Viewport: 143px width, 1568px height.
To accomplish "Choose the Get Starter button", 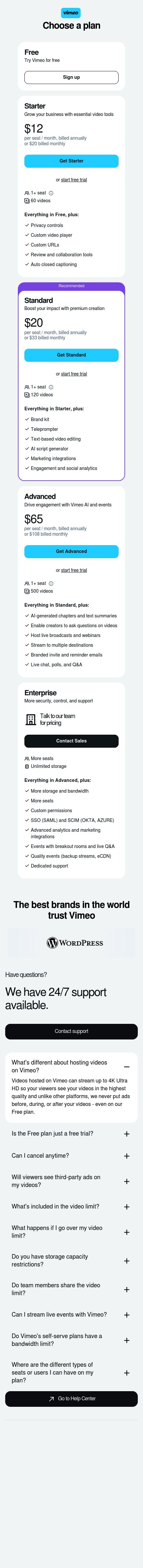I will [71, 161].
